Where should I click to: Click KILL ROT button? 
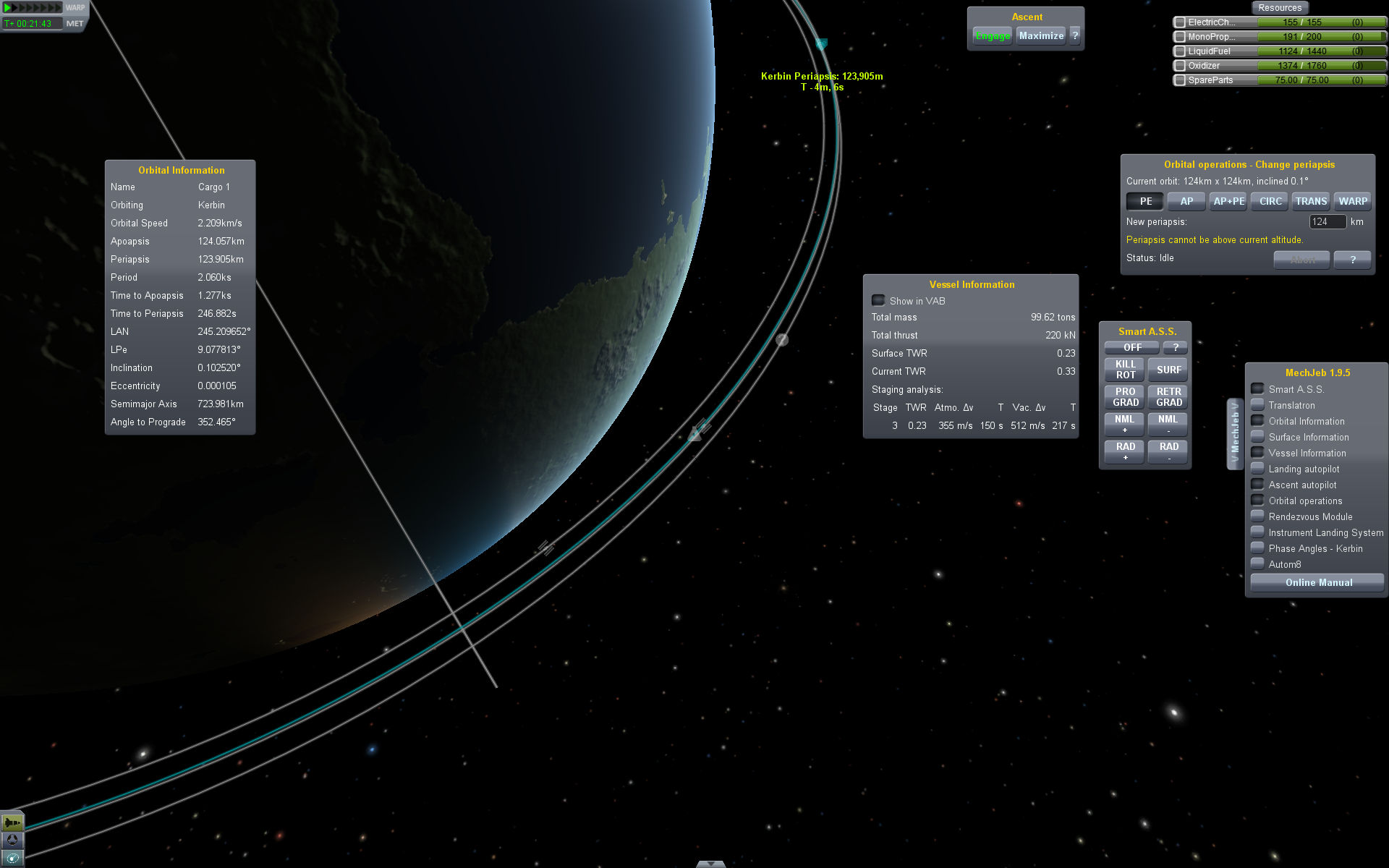pos(1125,370)
